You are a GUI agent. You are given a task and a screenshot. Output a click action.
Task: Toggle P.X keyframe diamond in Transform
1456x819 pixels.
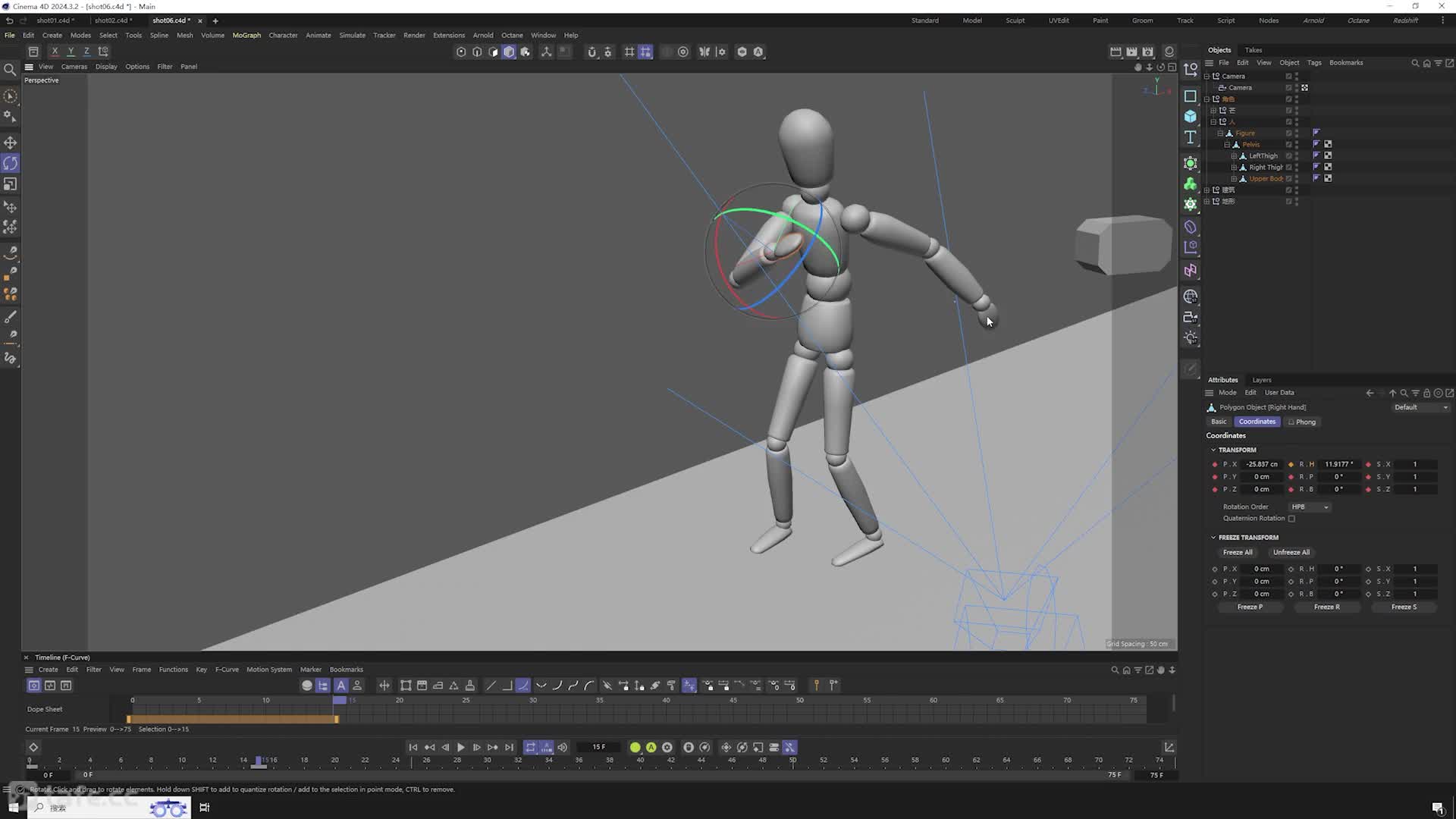pyautogui.click(x=1215, y=465)
